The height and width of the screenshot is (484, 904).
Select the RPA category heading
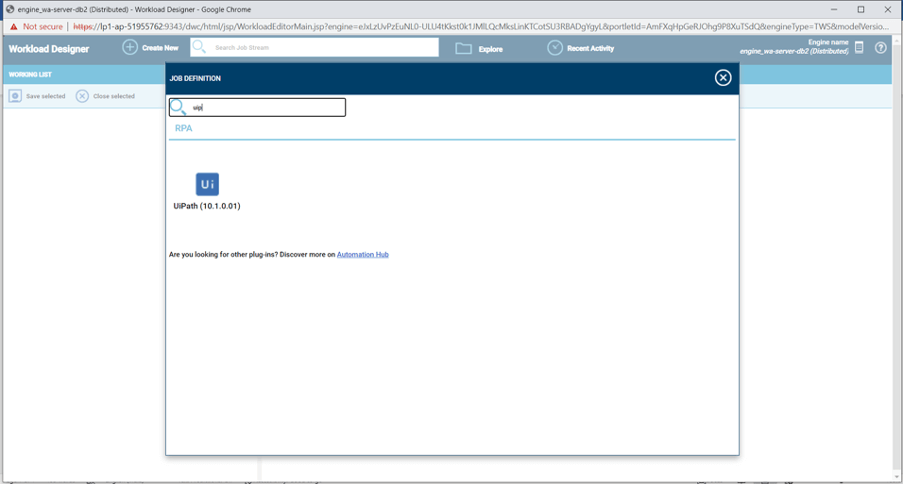coord(184,128)
